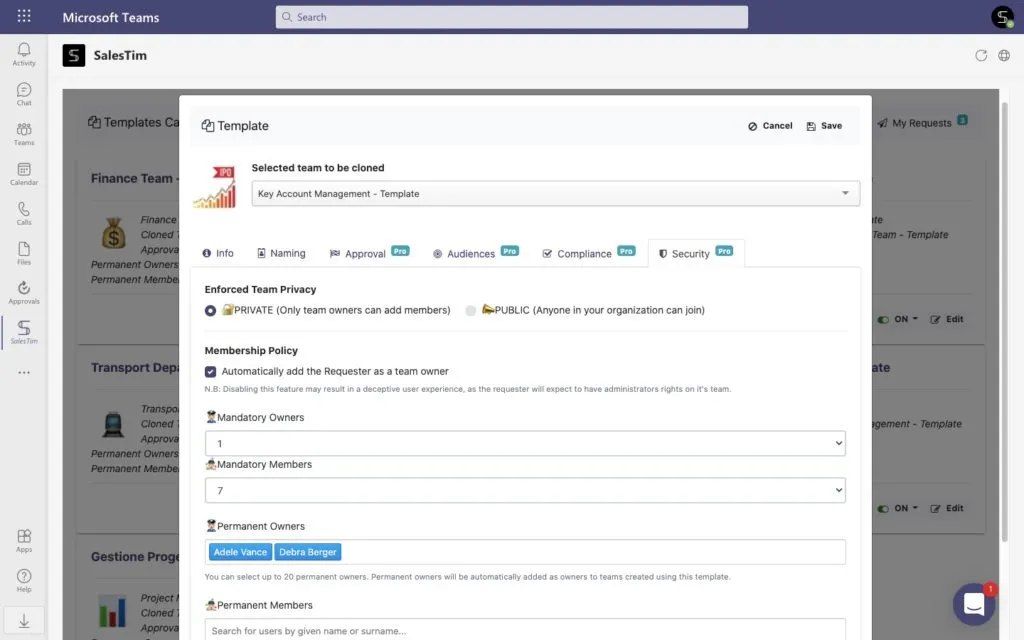1024x640 pixels.
Task: Open Activity in the Teams sidebar
Action: point(24,54)
